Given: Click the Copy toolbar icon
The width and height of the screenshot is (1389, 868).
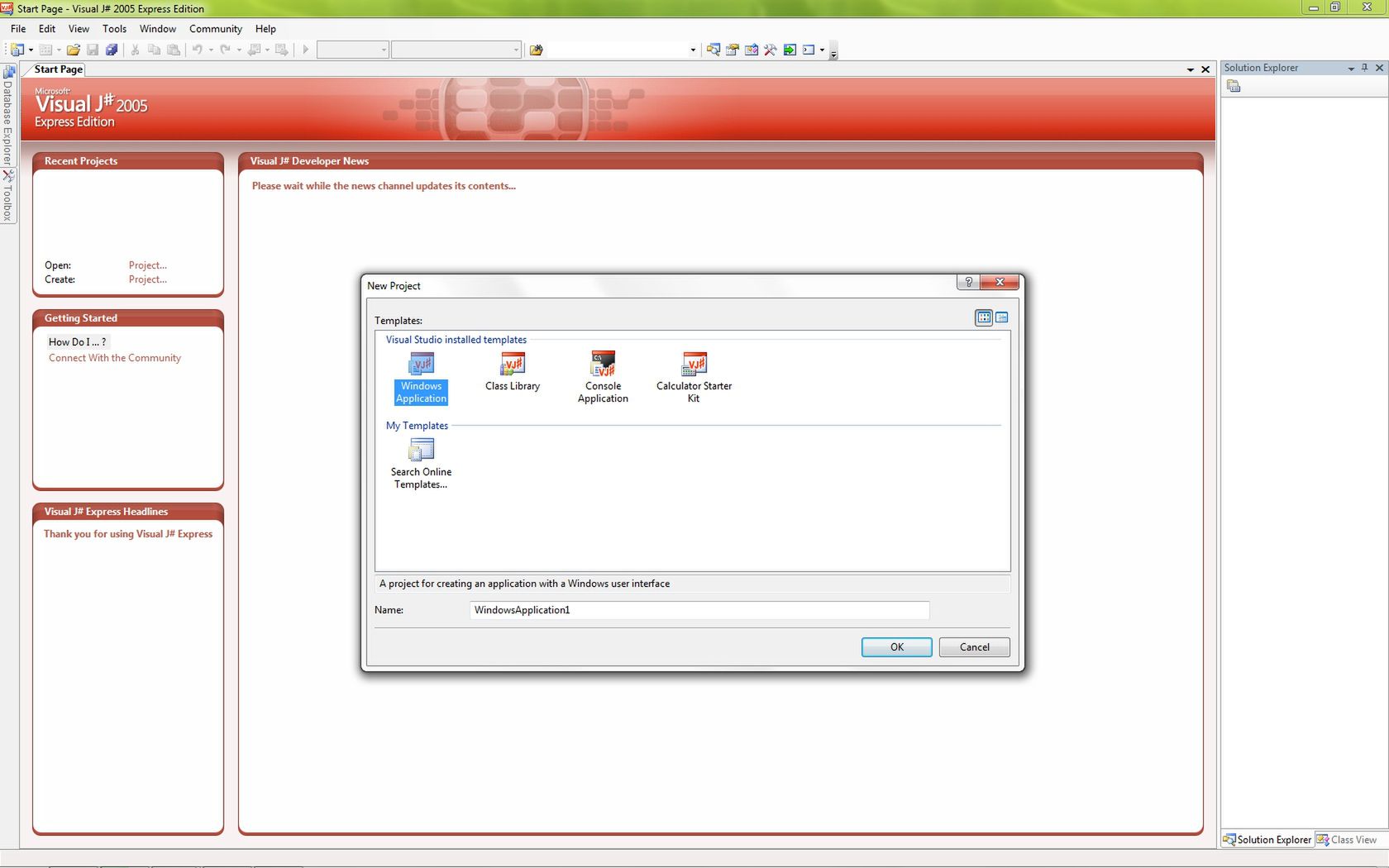Looking at the screenshot, I should 154,50.
